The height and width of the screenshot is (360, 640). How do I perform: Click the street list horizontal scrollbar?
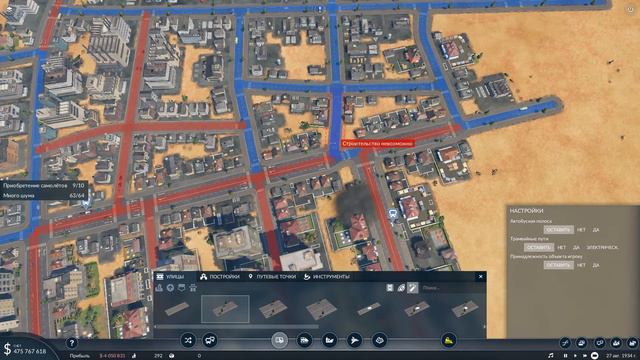point(237,327)
